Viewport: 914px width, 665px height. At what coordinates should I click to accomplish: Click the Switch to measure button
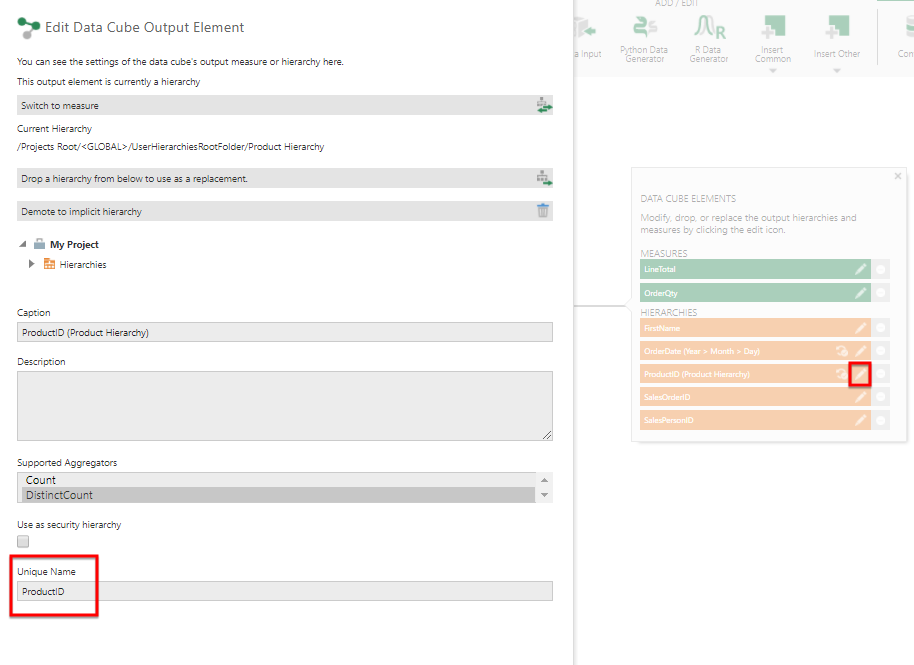click(x=270, y=105)
